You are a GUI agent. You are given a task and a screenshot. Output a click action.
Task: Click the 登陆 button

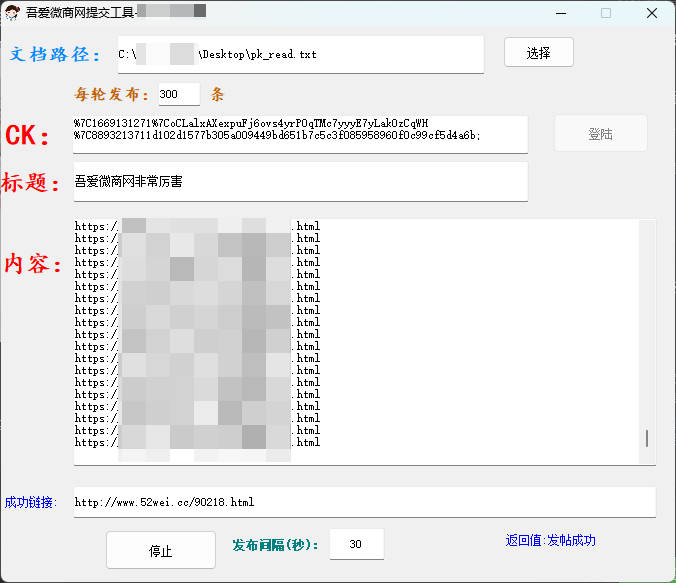pos(601,134)
